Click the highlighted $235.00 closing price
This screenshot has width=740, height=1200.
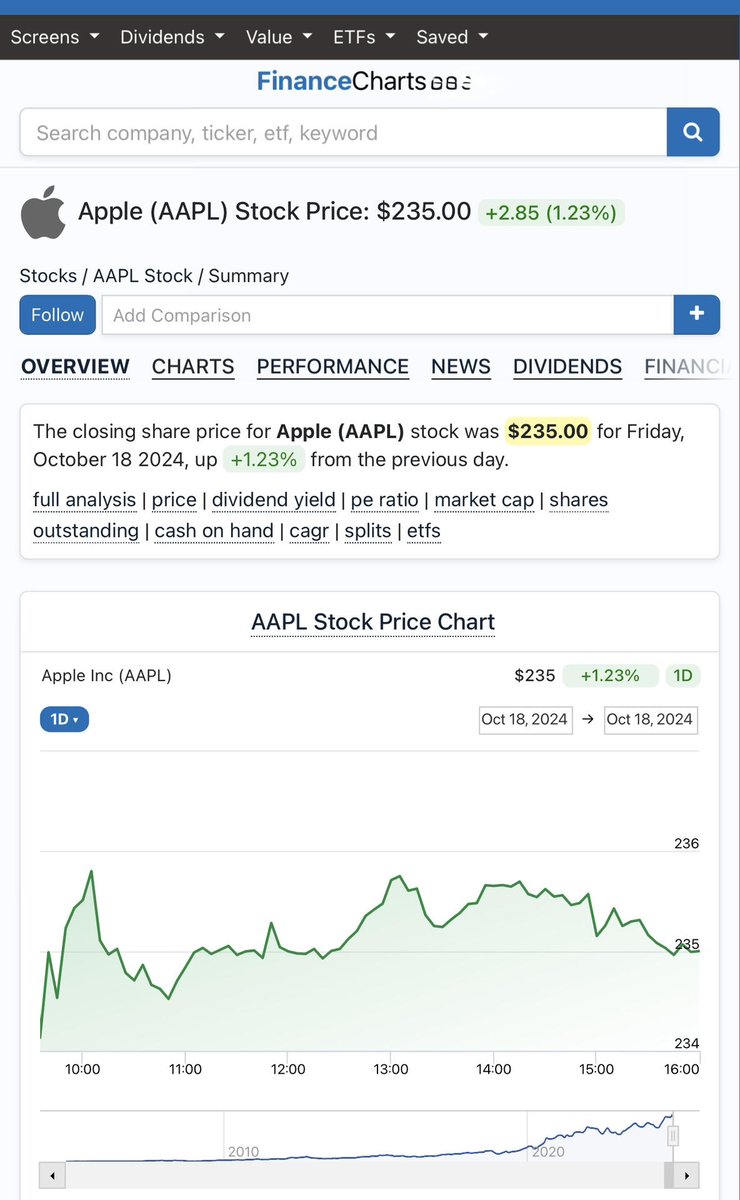(x=548, y=431)
